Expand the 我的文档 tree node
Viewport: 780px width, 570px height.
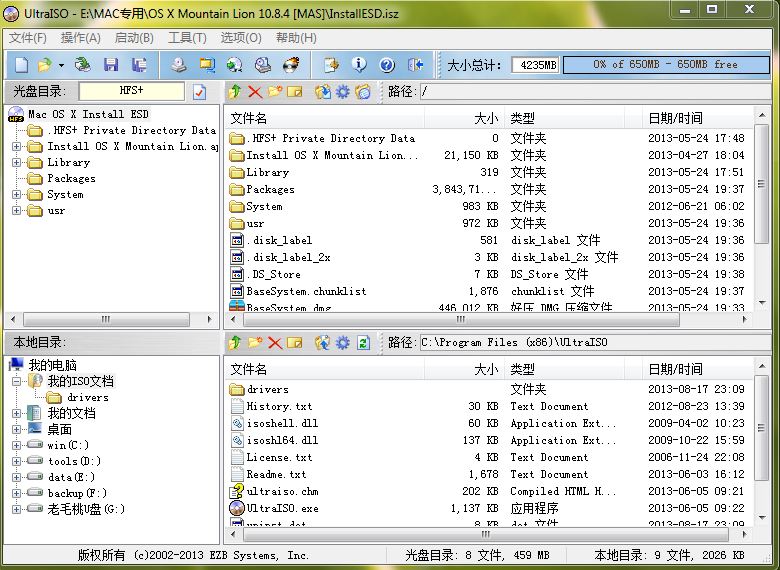(x=16, y=413)
